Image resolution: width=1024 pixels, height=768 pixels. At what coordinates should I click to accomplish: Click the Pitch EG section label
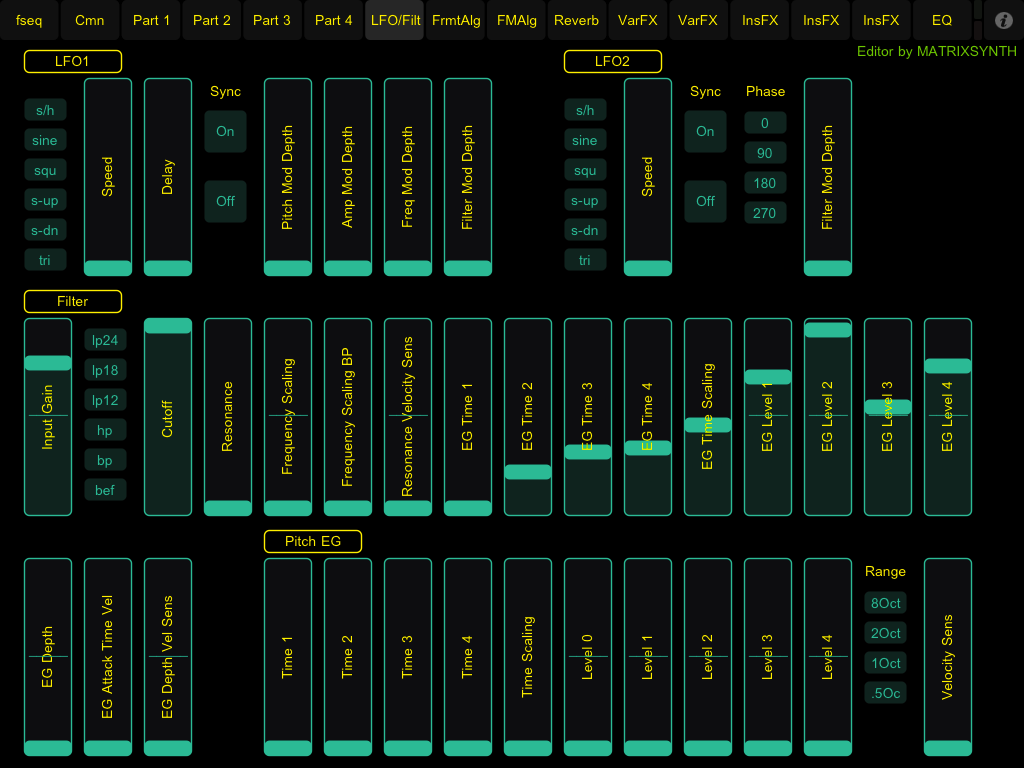pos(313,541)
